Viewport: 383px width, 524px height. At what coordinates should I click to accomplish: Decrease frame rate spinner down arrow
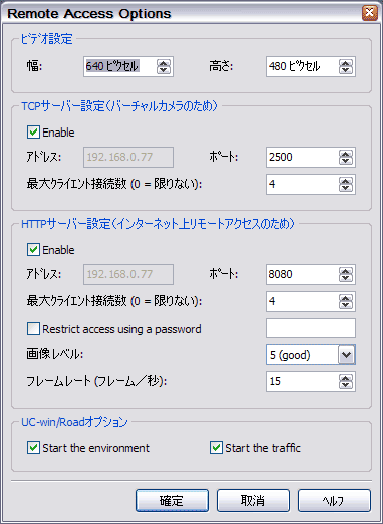(x=346, y=385)
